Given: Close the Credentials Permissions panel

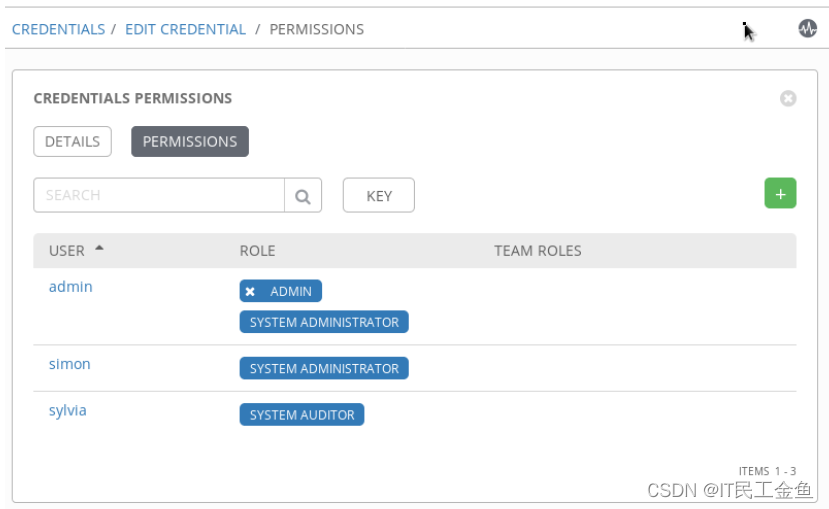Looking at the screenshot, I should [x=788, y=98].
